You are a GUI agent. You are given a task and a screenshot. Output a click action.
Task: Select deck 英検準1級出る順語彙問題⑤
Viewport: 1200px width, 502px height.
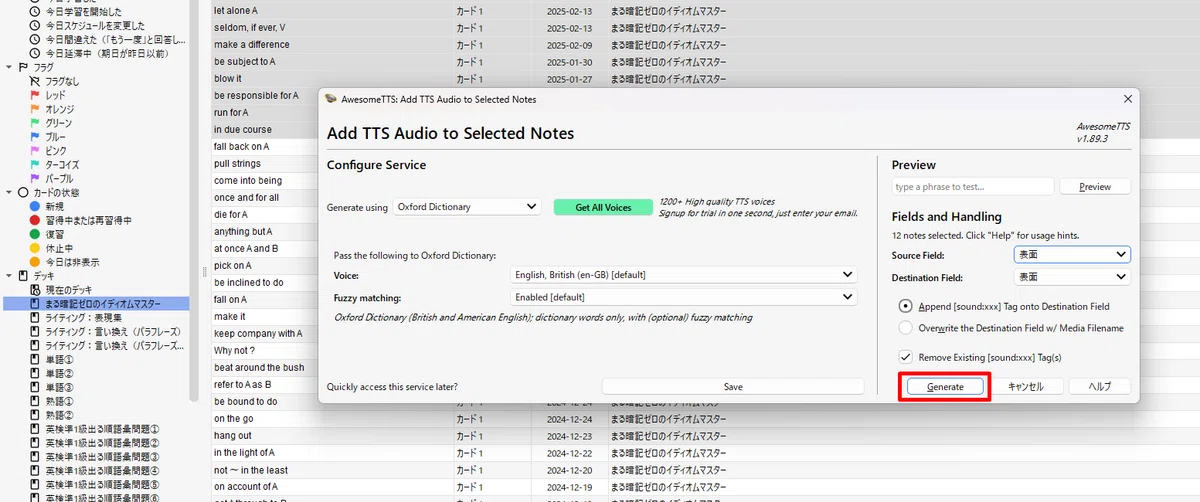click(x=95, y=484)
